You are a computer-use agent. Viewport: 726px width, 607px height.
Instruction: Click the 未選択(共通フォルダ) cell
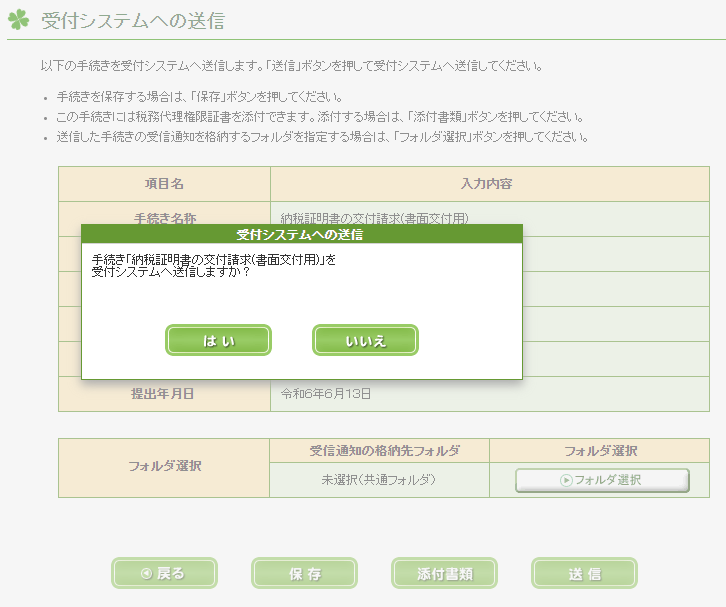point(378,480)
